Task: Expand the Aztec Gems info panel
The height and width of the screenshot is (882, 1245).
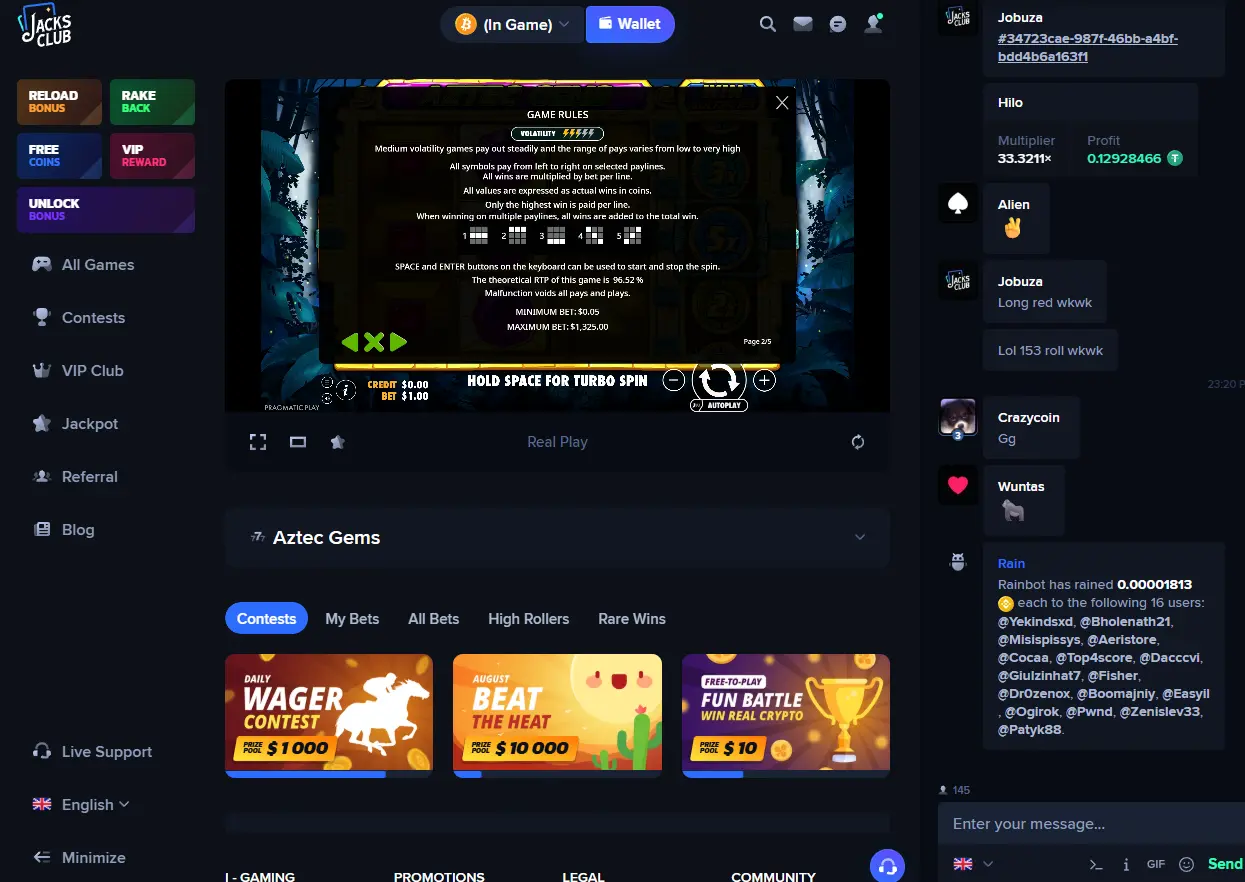Action: [557, 538]
